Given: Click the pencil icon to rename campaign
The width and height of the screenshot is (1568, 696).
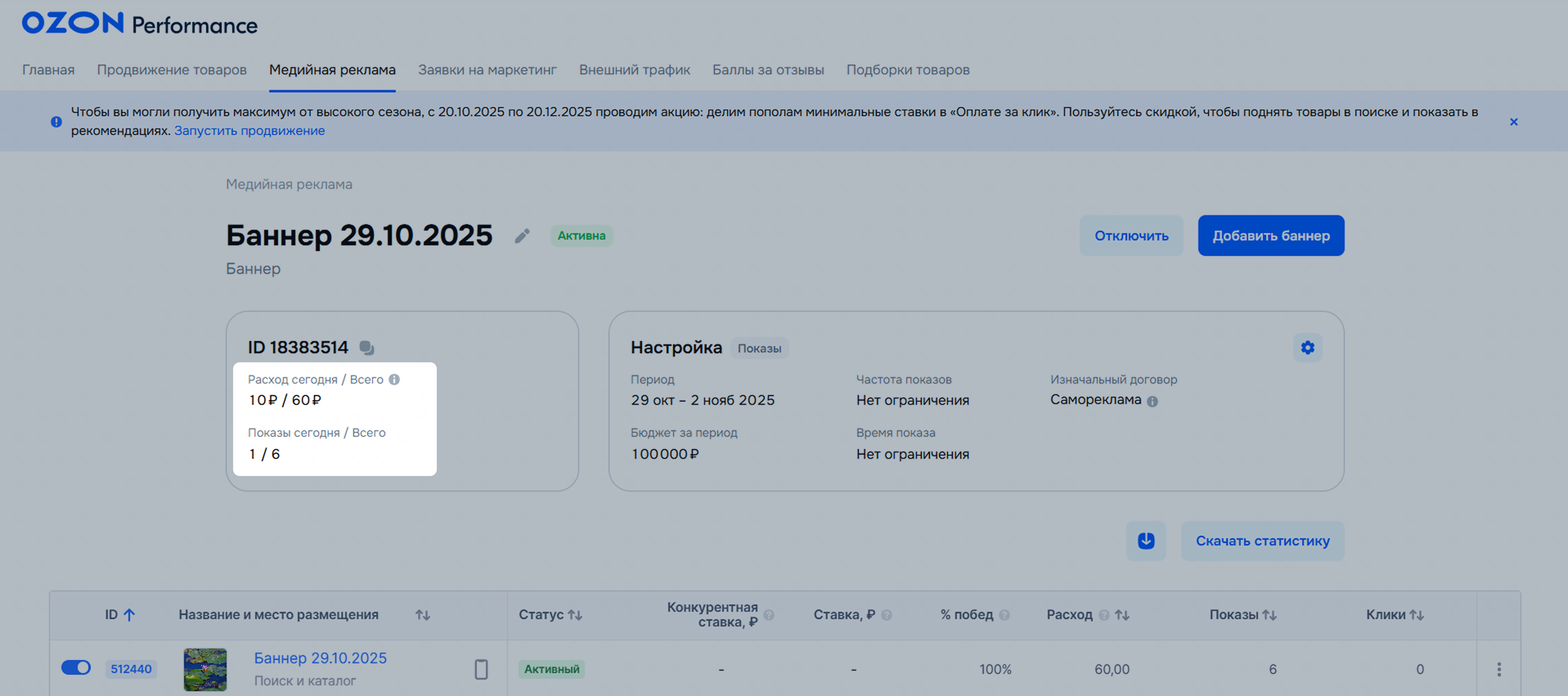Looking at the screenshot, I should [522, 236].
